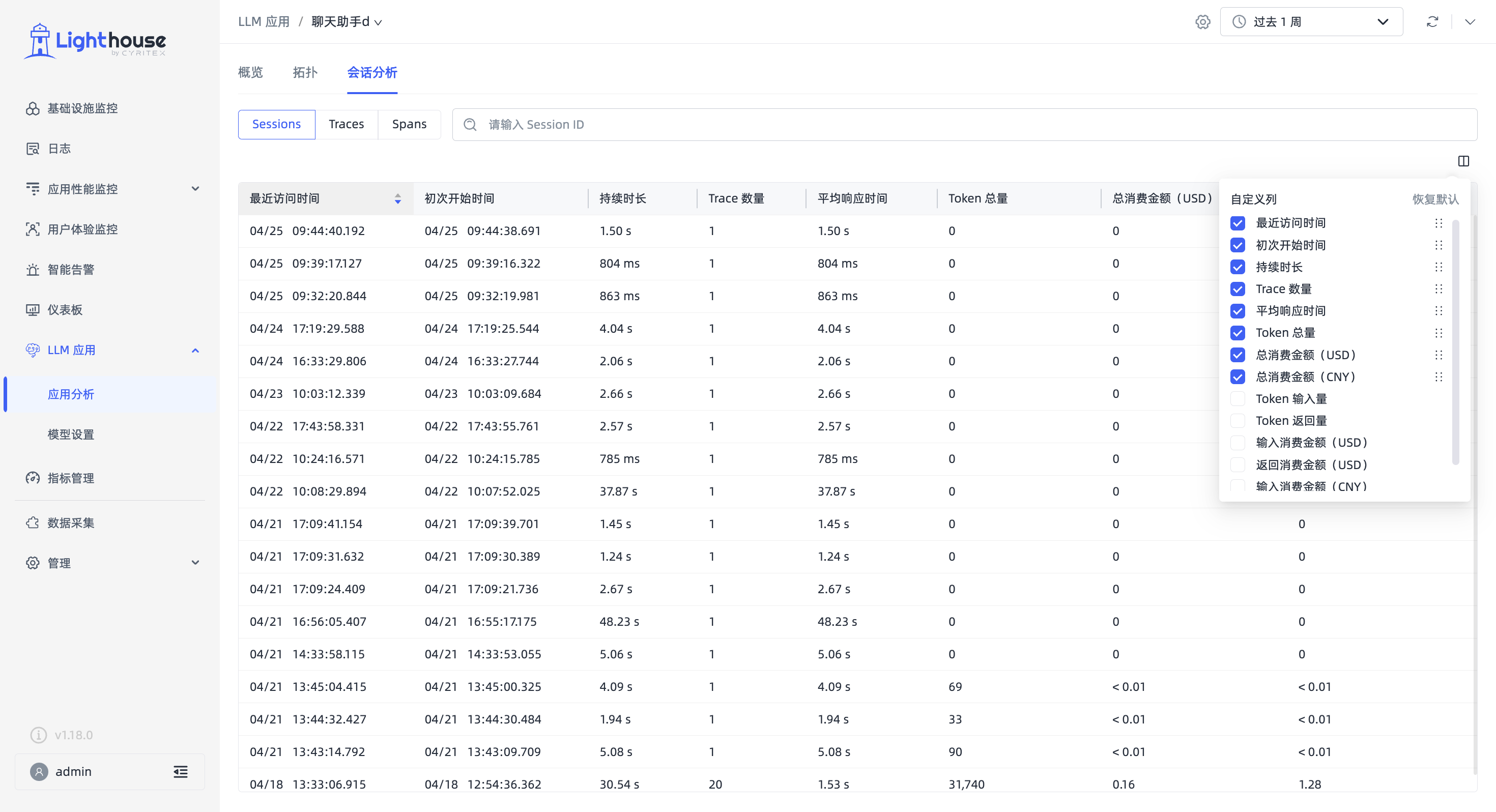Click the 智能告警 alarm icon

[x=33, y=270]
